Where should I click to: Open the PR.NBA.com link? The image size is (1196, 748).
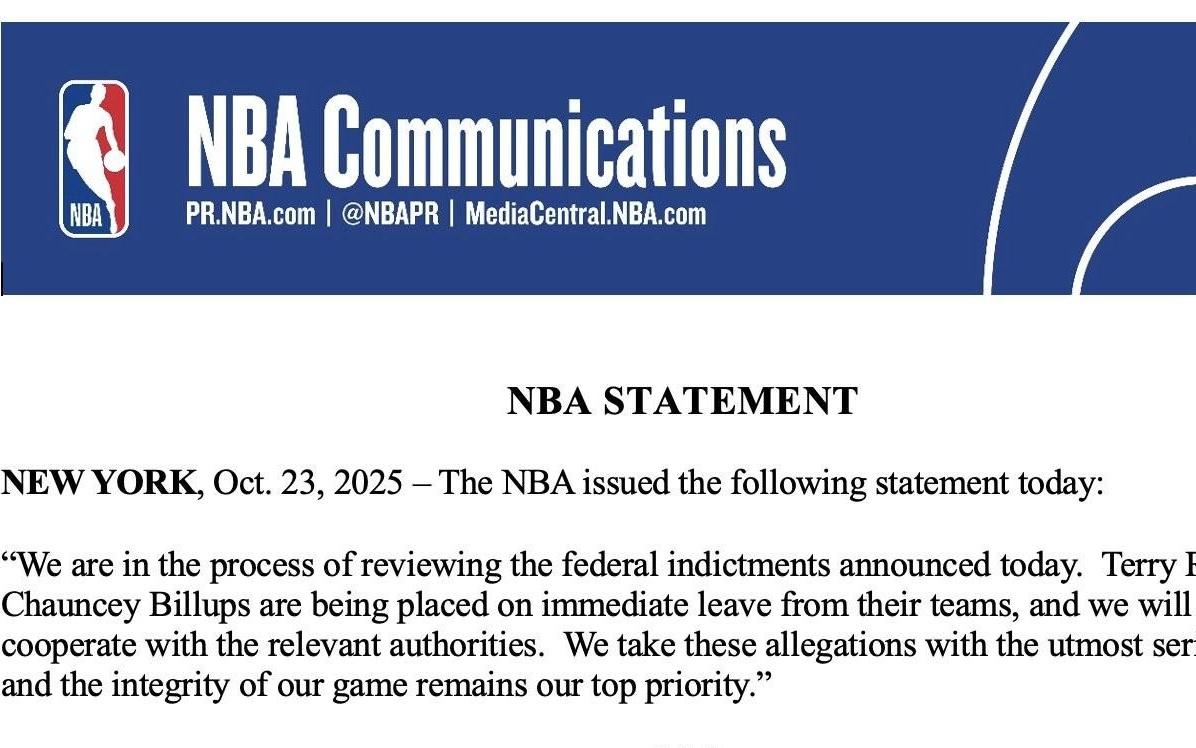250,214
